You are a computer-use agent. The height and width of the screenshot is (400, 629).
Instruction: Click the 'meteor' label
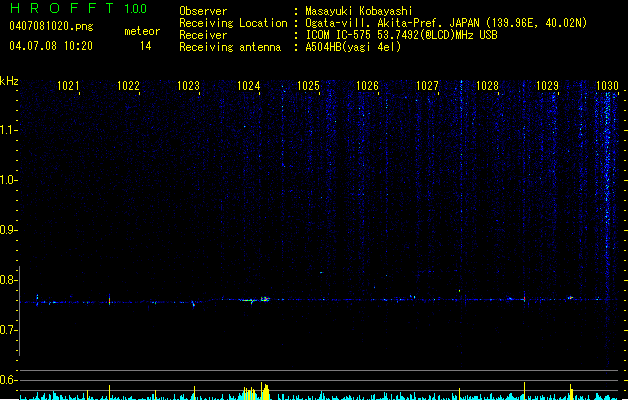coord(142,31)
